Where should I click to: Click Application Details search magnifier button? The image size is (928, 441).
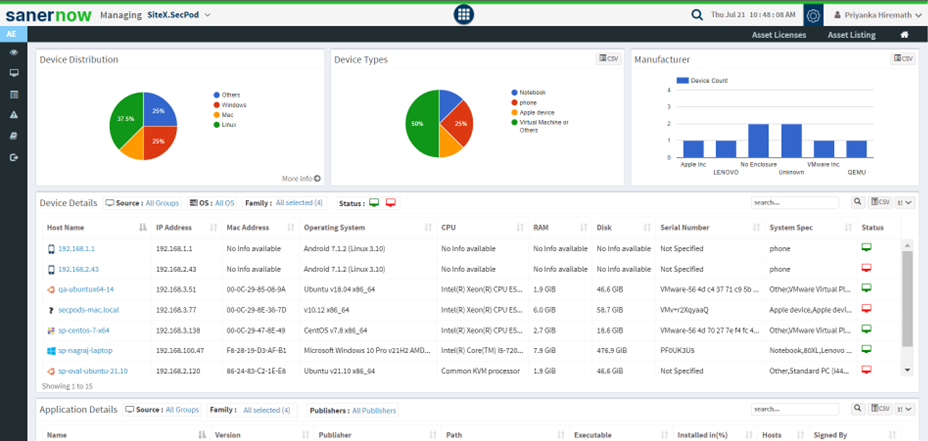857,409
